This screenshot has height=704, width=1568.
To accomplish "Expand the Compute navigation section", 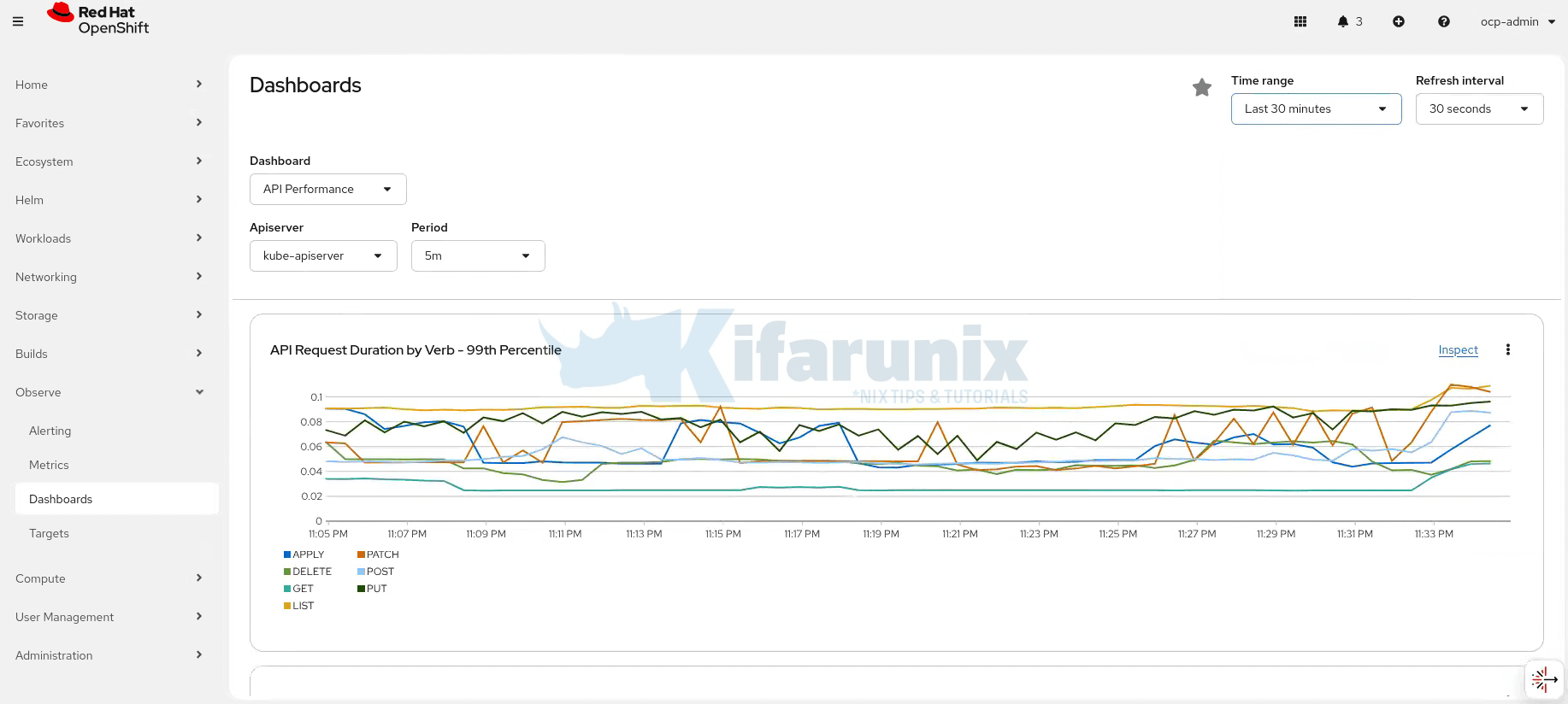I will point(109,578).
